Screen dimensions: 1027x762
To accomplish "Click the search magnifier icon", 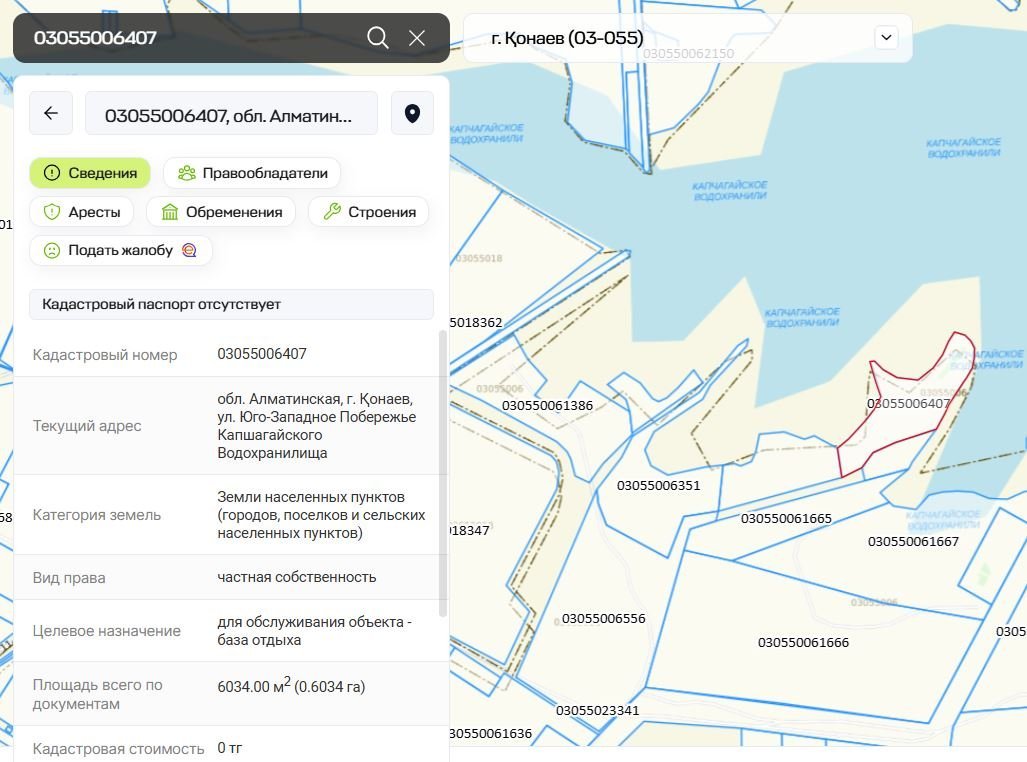I will click(x=377, y=38).
